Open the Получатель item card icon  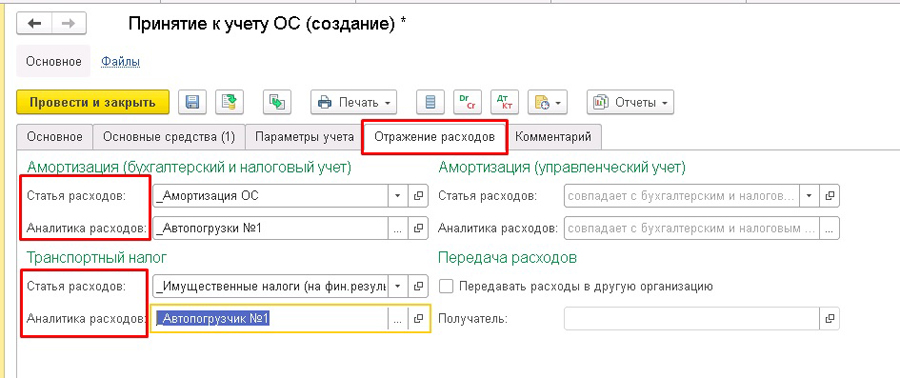point(829,318)
